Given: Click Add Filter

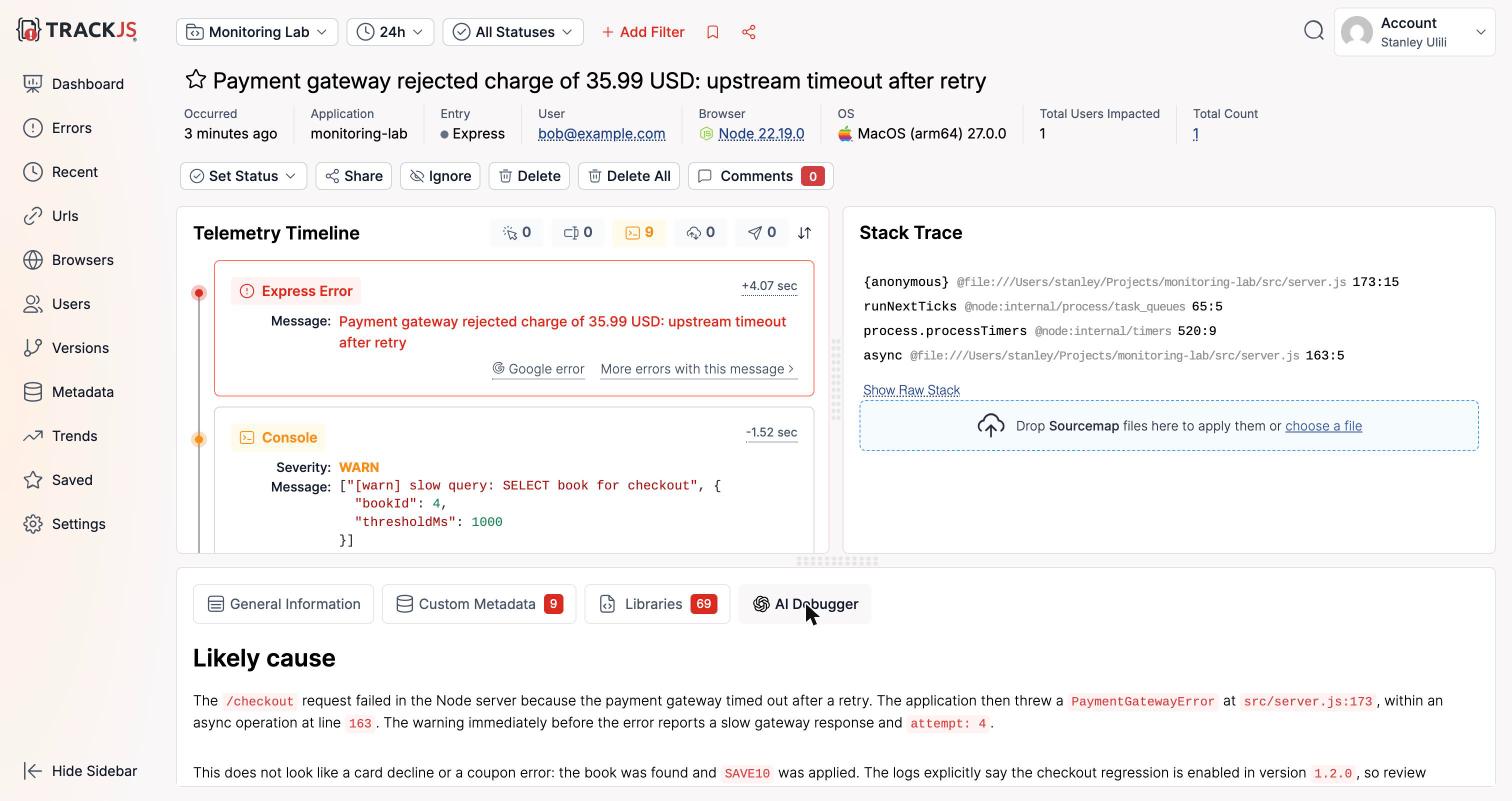Looking at the screenshot, I should (x=643, y=32).
